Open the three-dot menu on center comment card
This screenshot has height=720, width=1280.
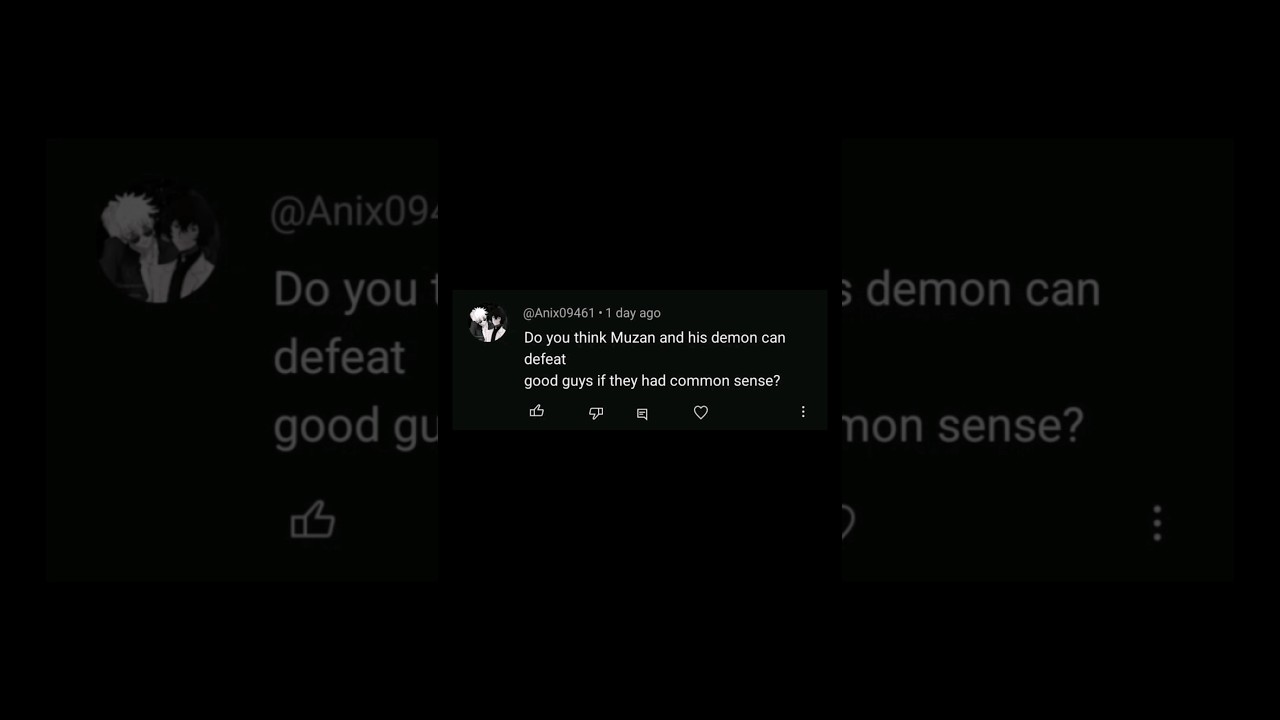(x=803, y=412)
